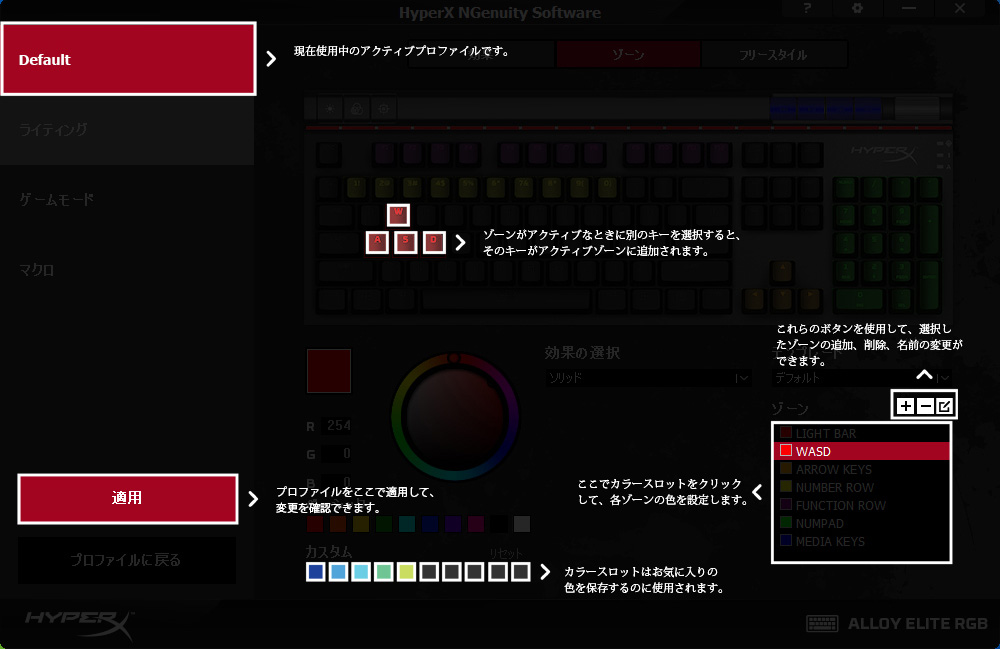Add a new lighting zone with the plus icon

tap(905, 405)
